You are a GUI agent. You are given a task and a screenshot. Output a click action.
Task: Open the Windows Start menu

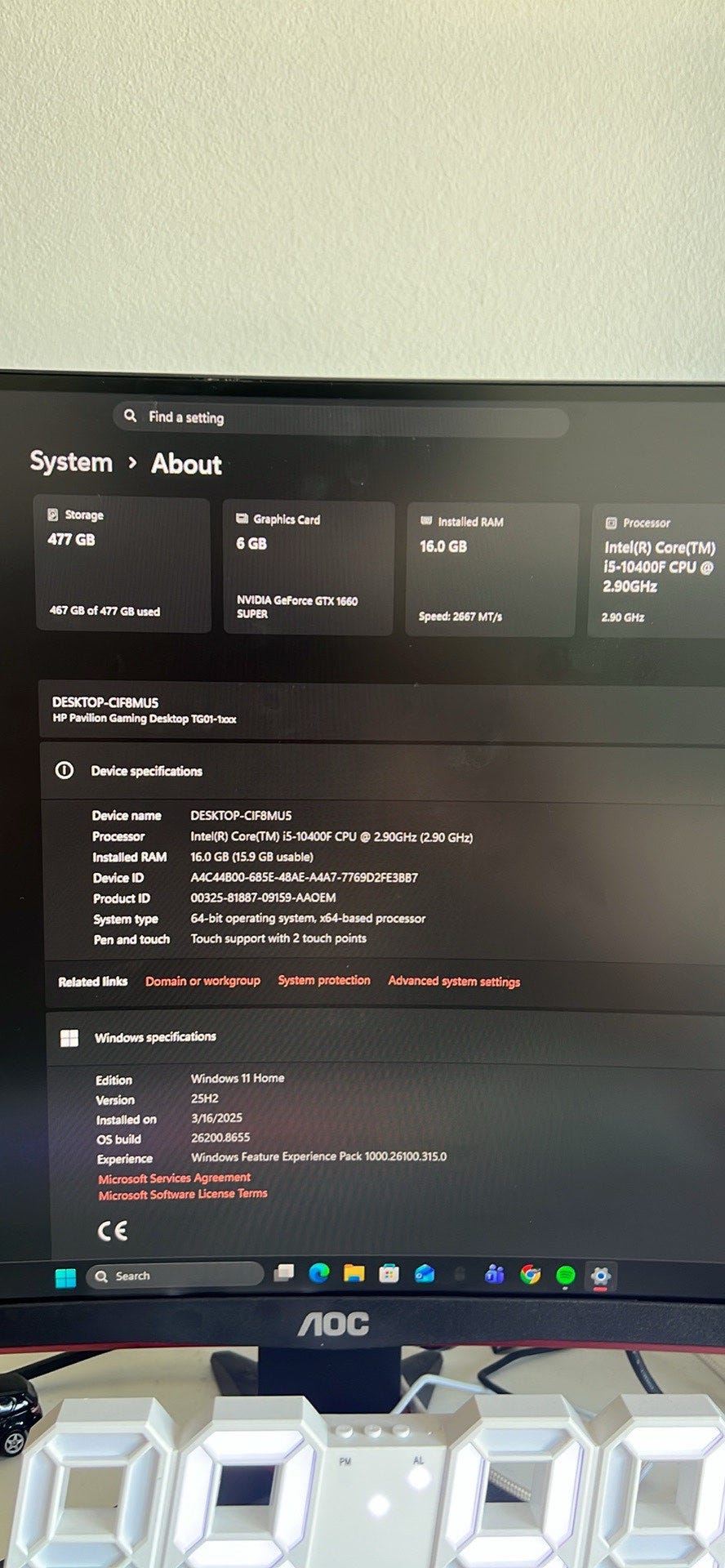65,1277
